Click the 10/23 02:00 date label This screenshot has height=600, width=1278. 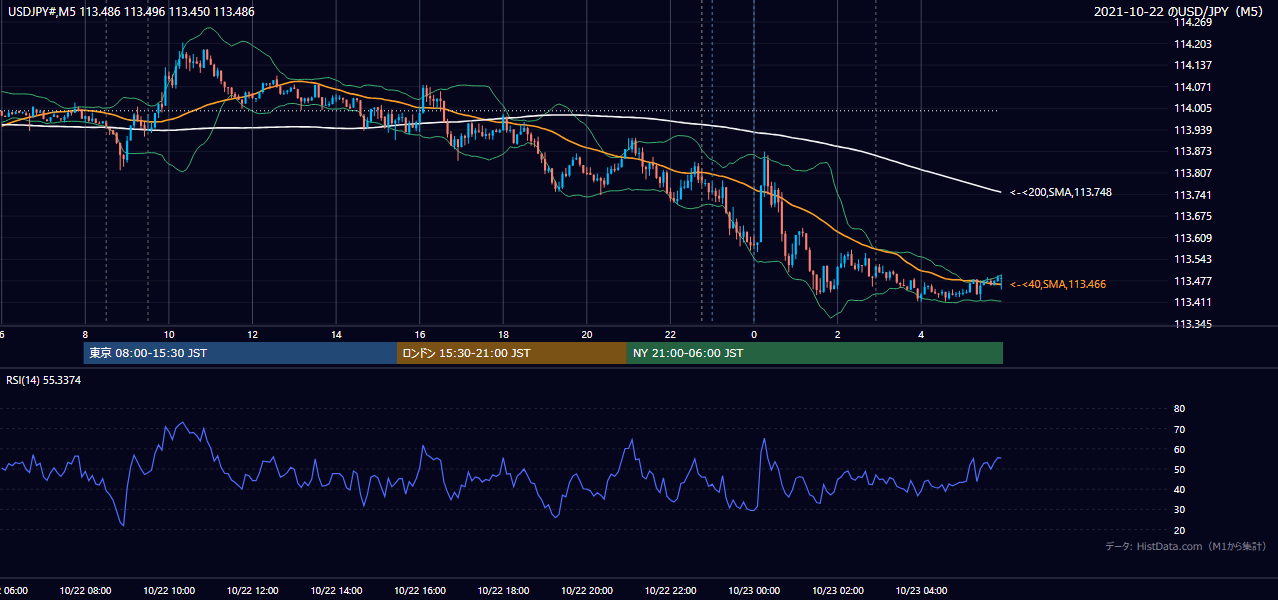(x=837, y=591)
